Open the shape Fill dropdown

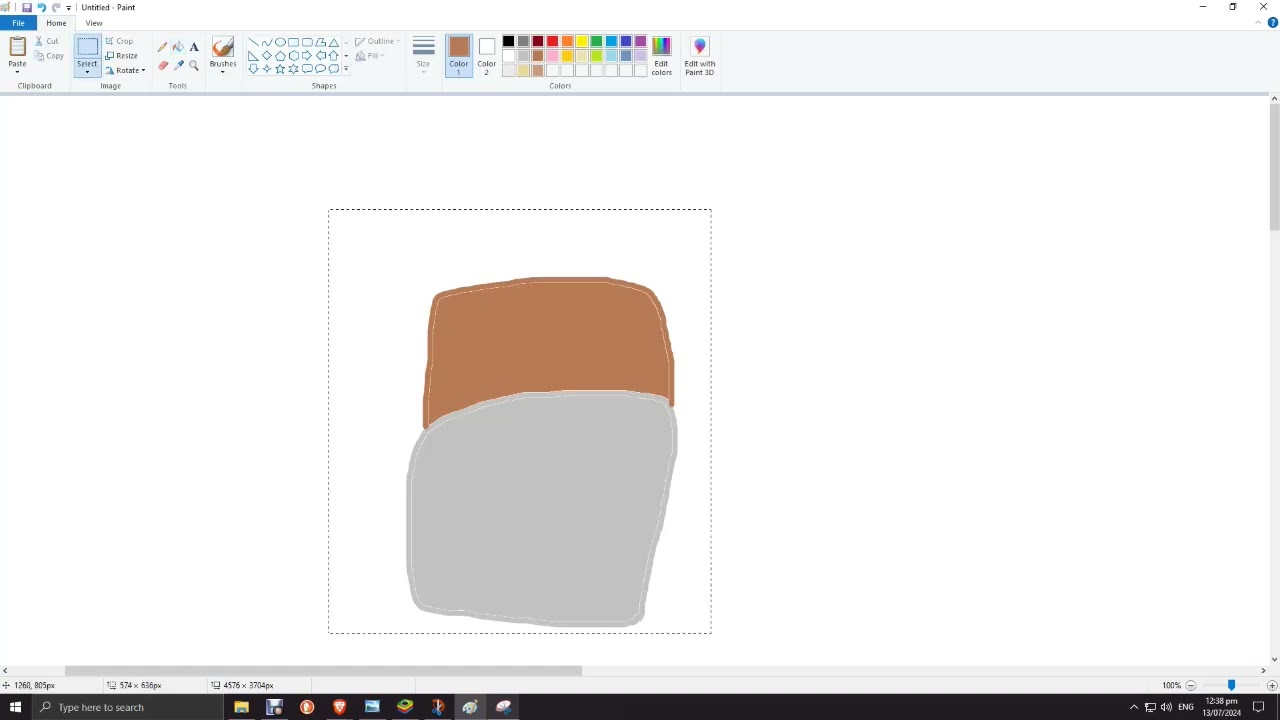point(370,56)
